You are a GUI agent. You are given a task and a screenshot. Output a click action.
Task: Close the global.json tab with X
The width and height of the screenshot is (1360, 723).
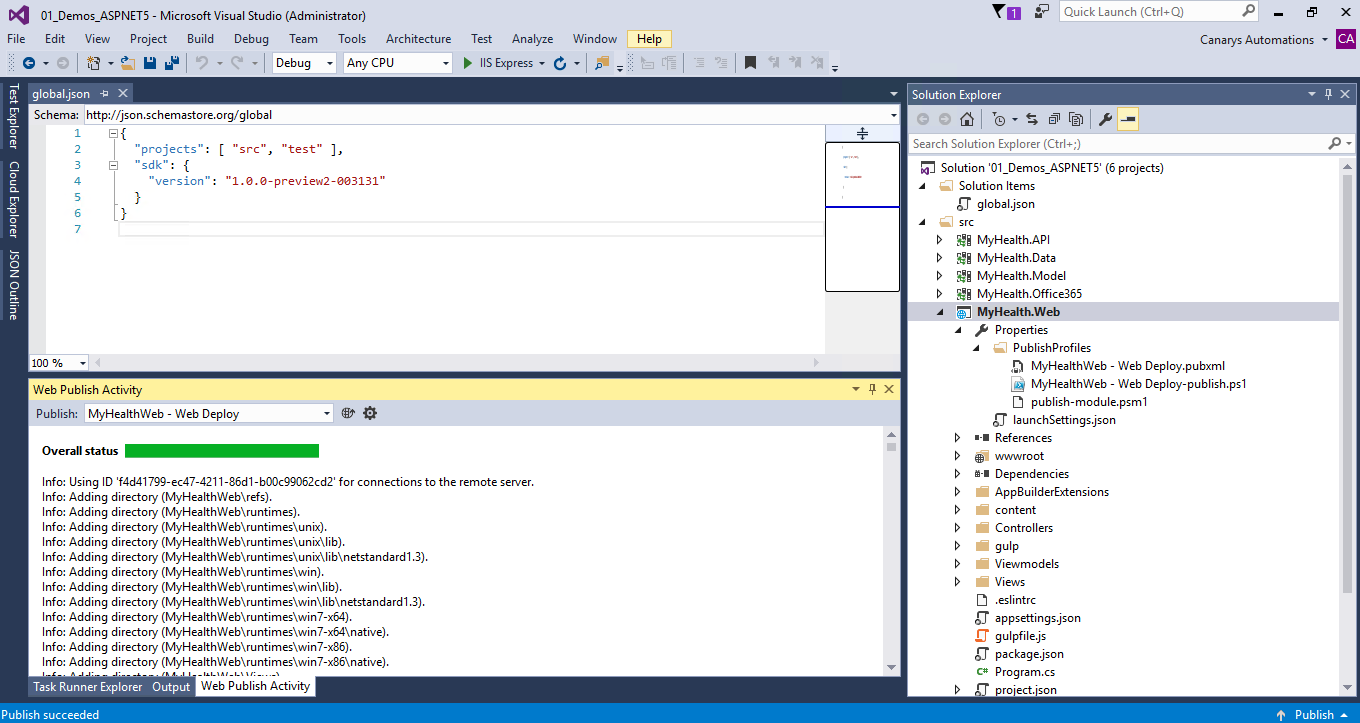point(122,93)
